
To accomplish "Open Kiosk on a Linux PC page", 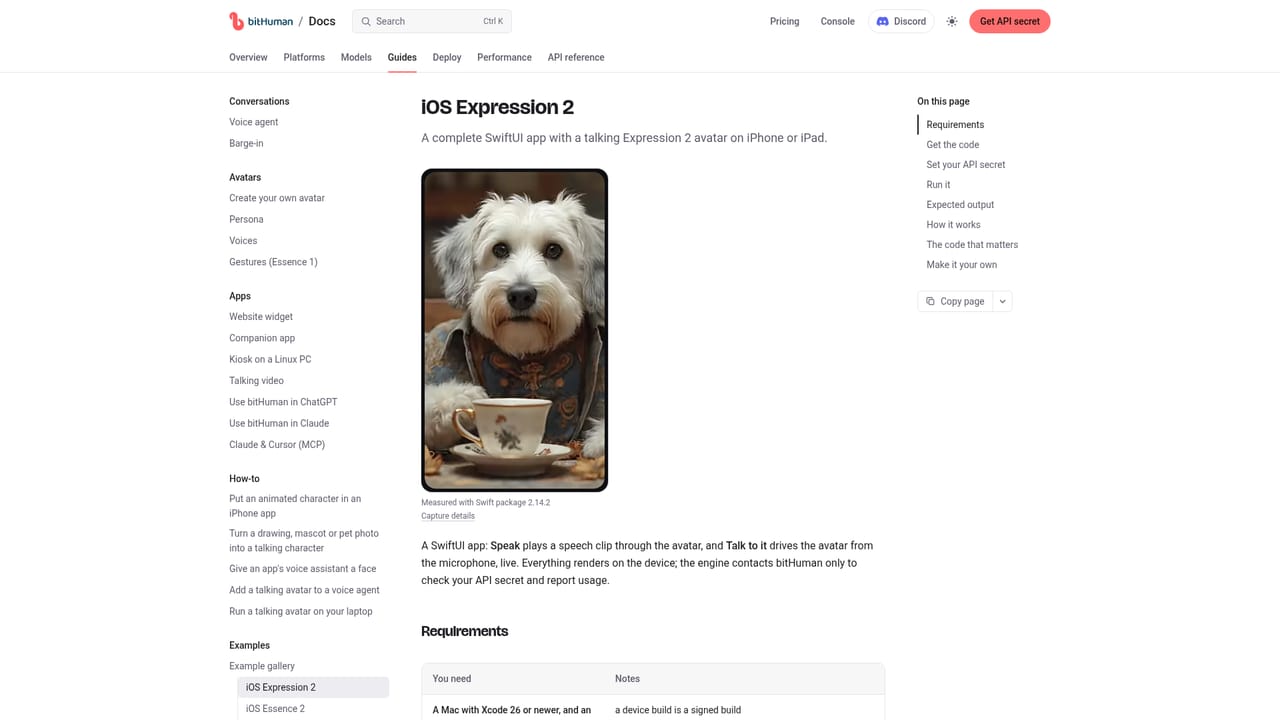I will (x=270, y=359).
